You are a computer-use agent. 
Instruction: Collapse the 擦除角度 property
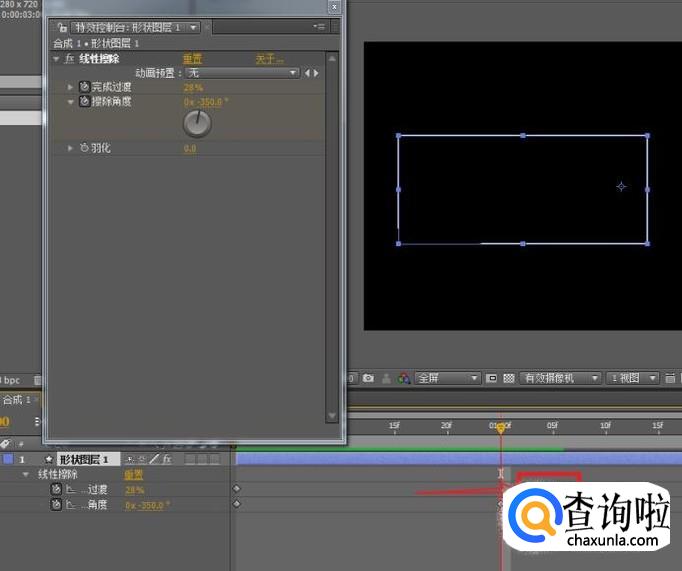click(70, 102)
